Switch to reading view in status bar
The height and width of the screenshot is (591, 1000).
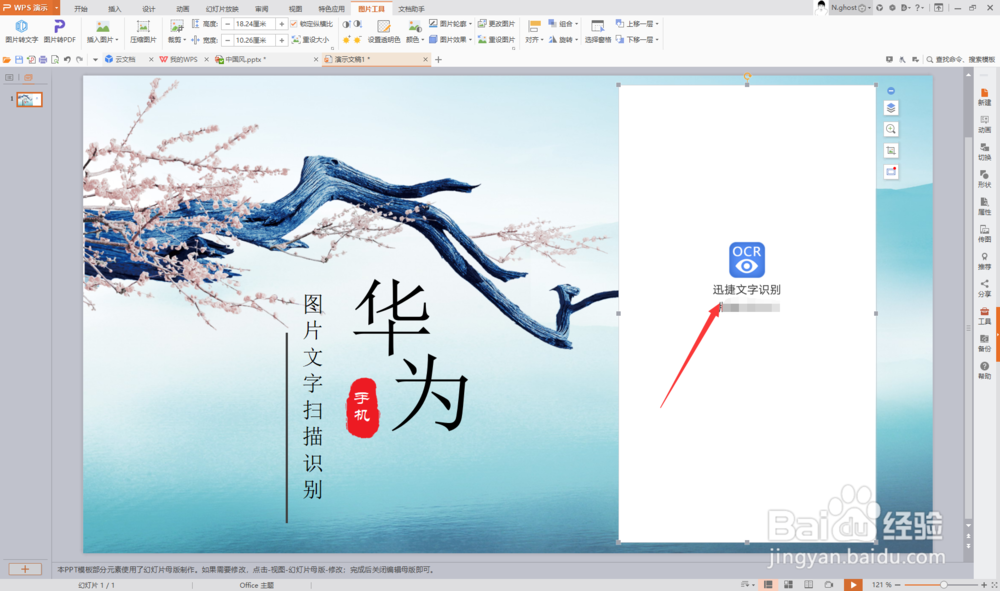pos(808,585)
